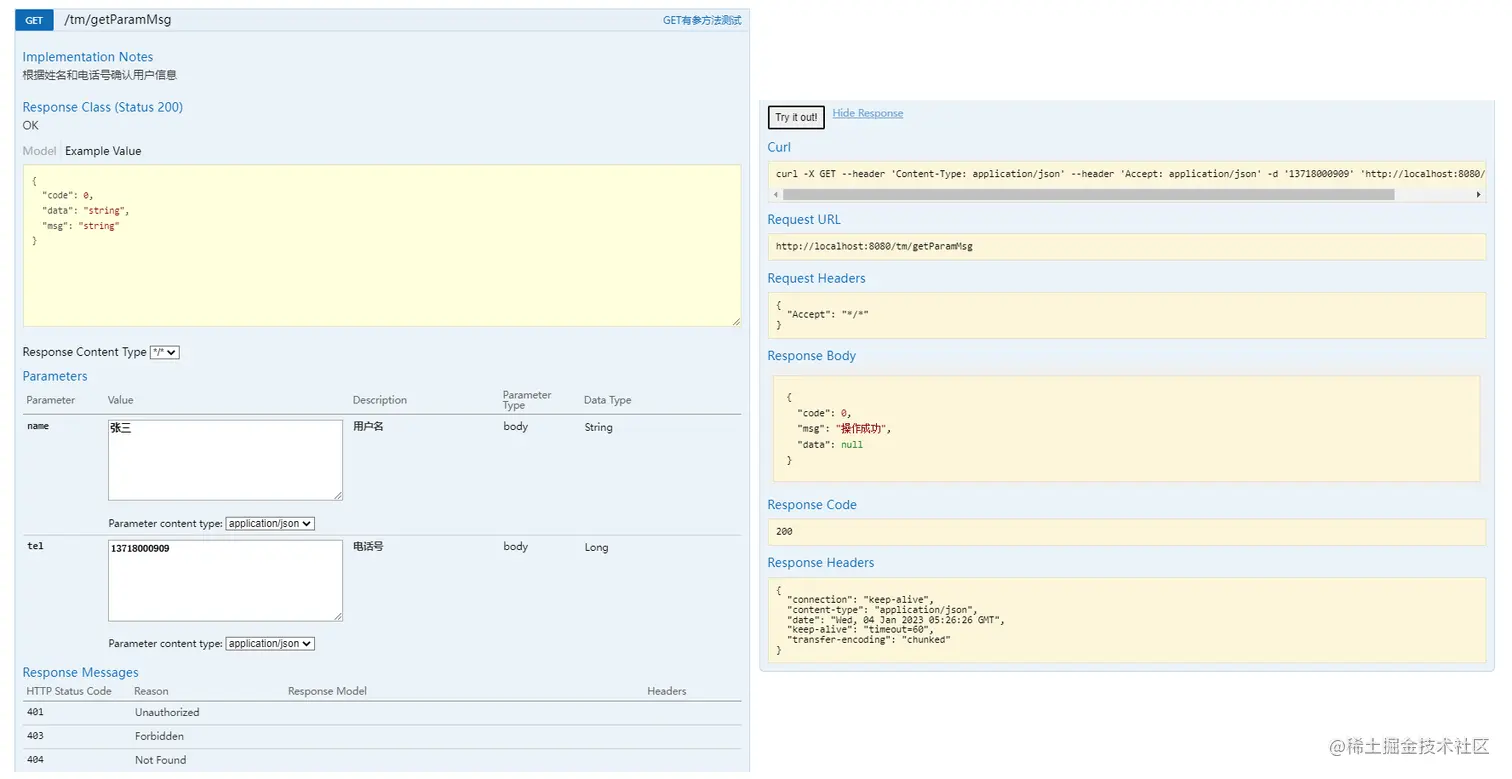Click the Unauthorized reason cell
The image size is (1512, 779).
coord(167,713)
